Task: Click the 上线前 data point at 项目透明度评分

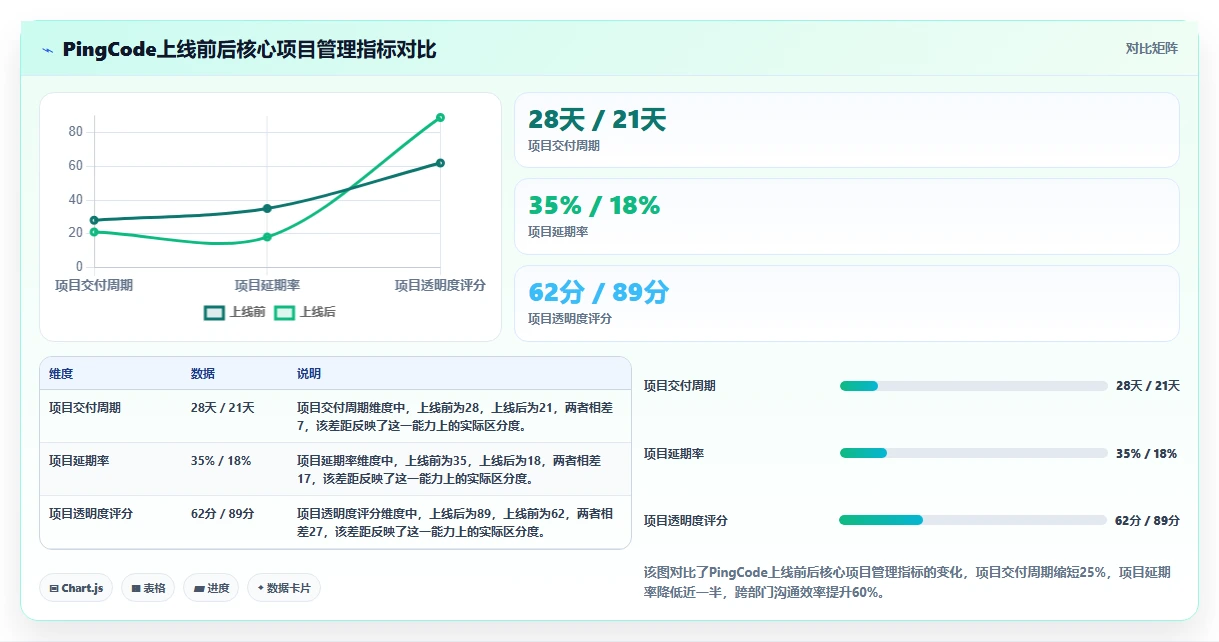Action: pyautogui.click(x=440, y=163)
